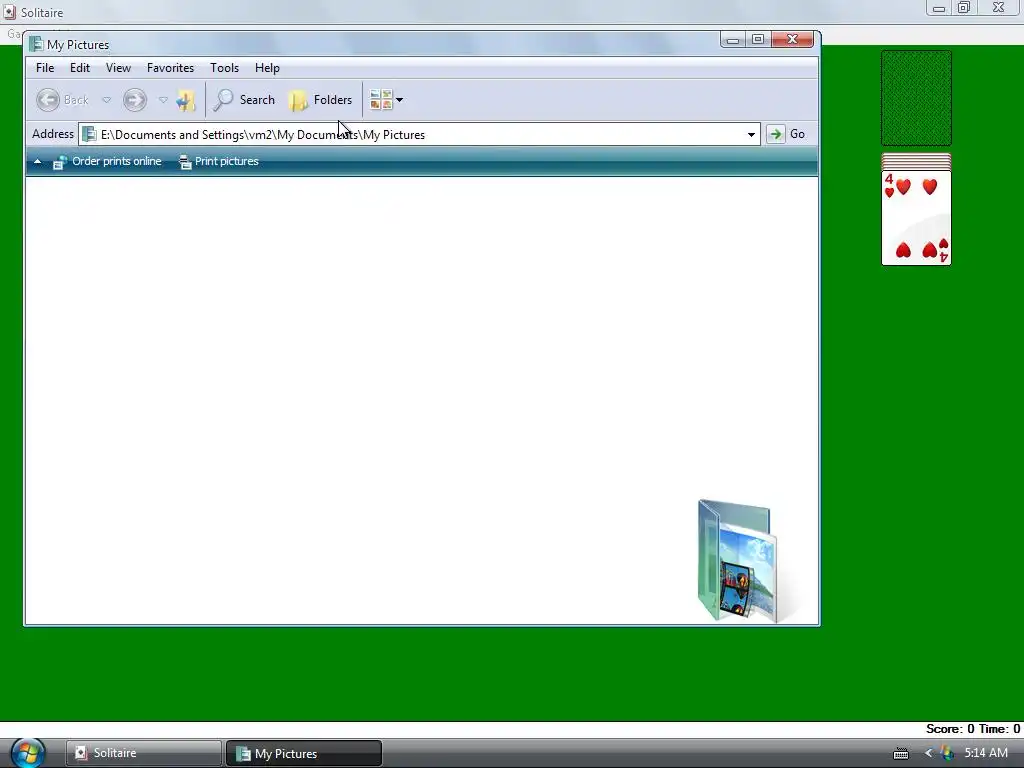Minimize the Solitaire window
Screen dimensions: 1024x768
pyautogui.click(x=939, y=8)
